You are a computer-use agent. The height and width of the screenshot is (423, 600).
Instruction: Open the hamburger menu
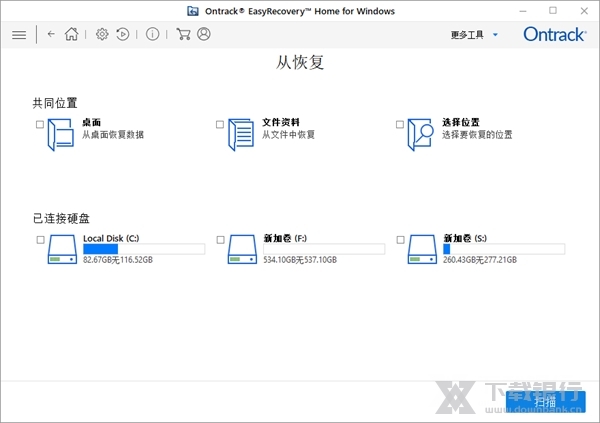(19, 35)
